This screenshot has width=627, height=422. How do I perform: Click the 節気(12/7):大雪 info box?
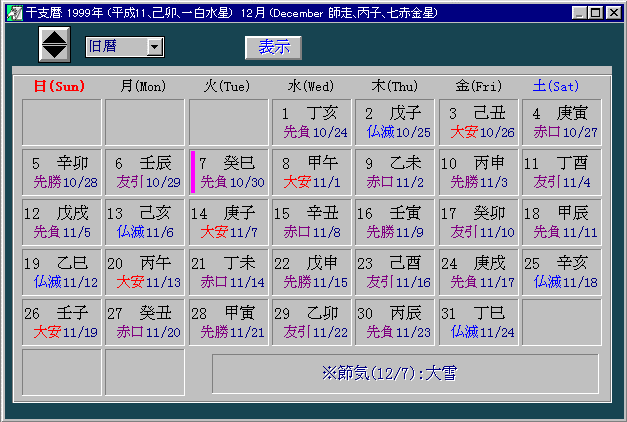click(405, 373)
